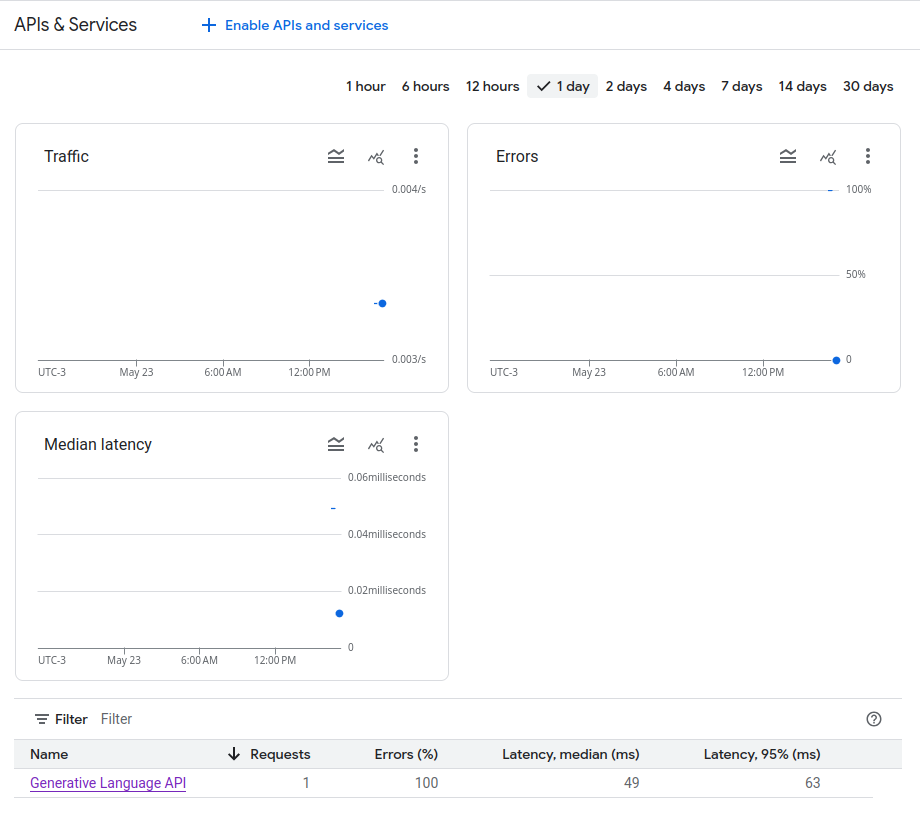Select the 6 hours time range
This screenshot has width=920, height=818.
(x=425, y=86)
